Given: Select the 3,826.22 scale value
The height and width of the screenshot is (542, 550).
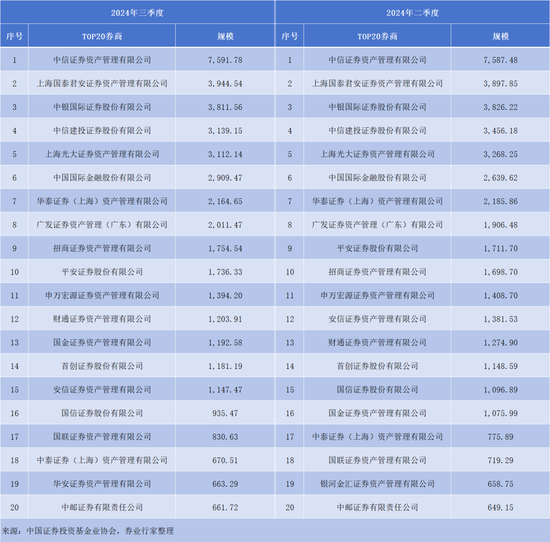Looking at the screenshot, I should pyautogui.click(x=501, y=107).
